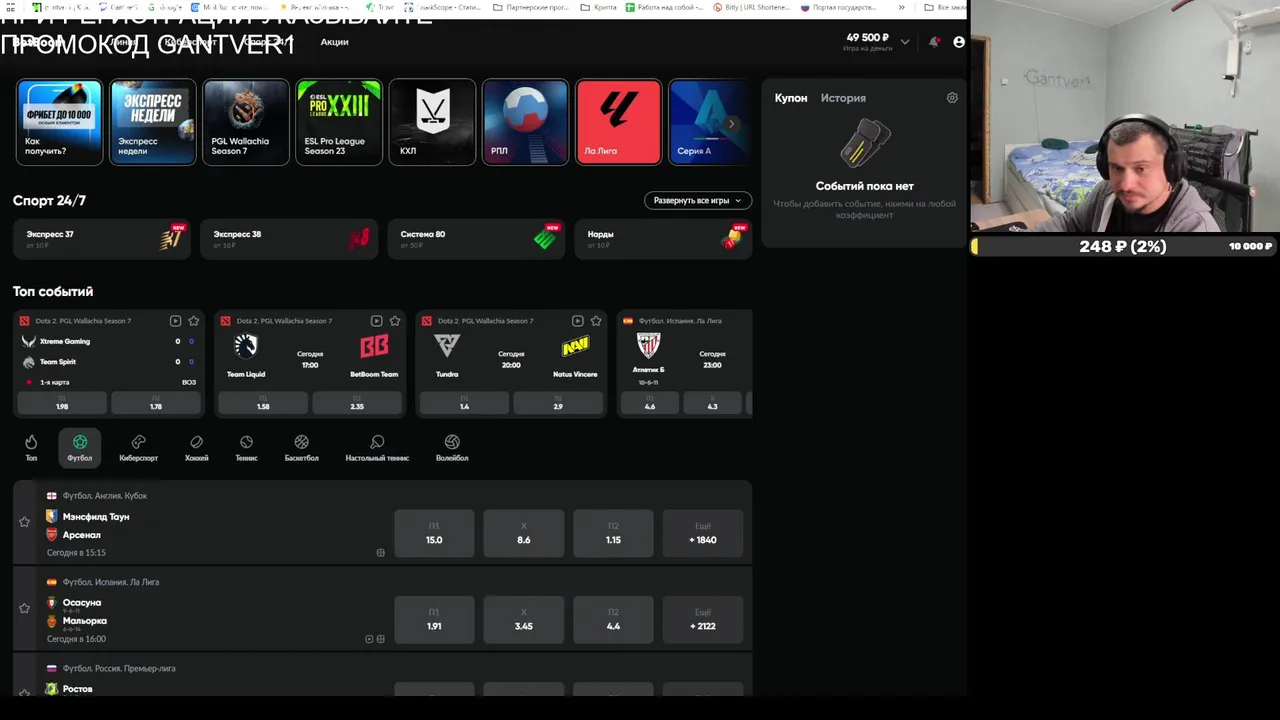
Task: Star the Мэнсфилд Таун vs Арсенал match
Action: [24, 521]
